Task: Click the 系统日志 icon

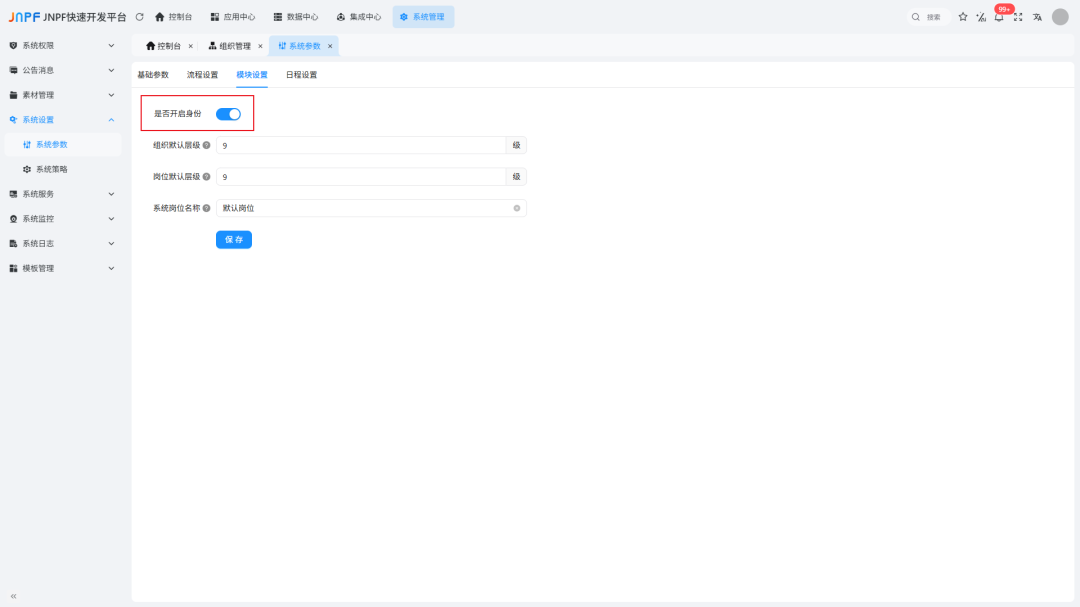Action: point(13,244)
